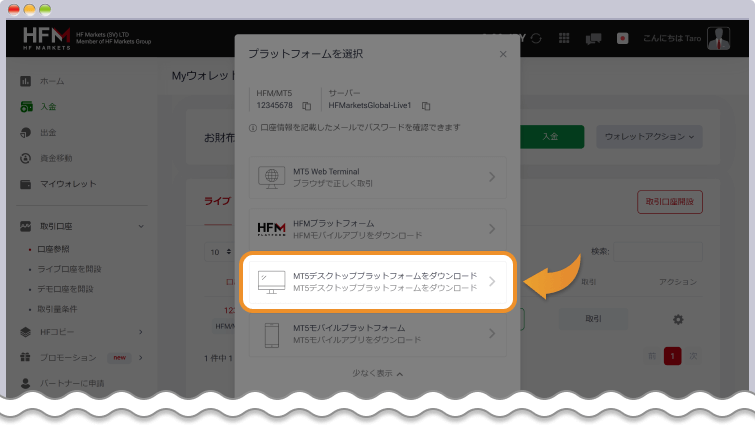Click chevron on MT5 Web Terminal row

(492, 177)
